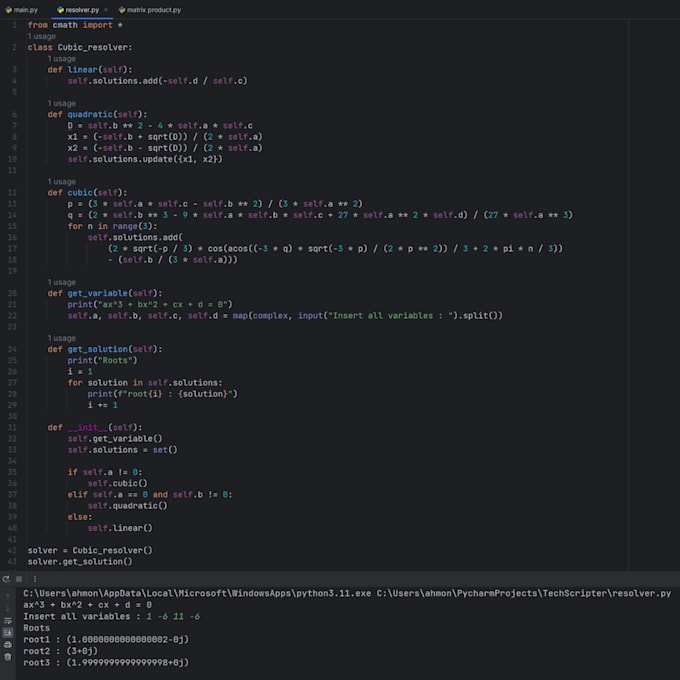Click 'solver.get_solution()' line
680x680 pixels.
tap(80, 562)
